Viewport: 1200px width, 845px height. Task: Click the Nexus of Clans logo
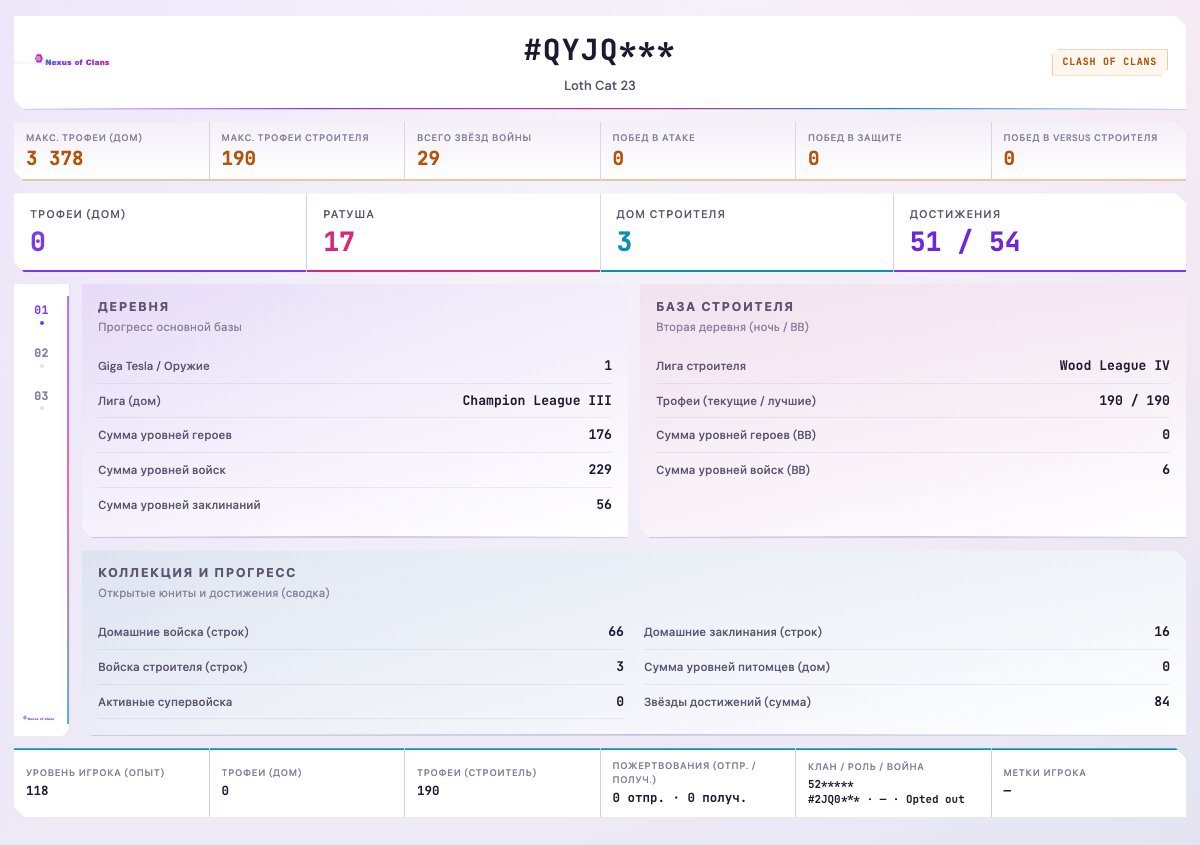click(x=72, y=61)
